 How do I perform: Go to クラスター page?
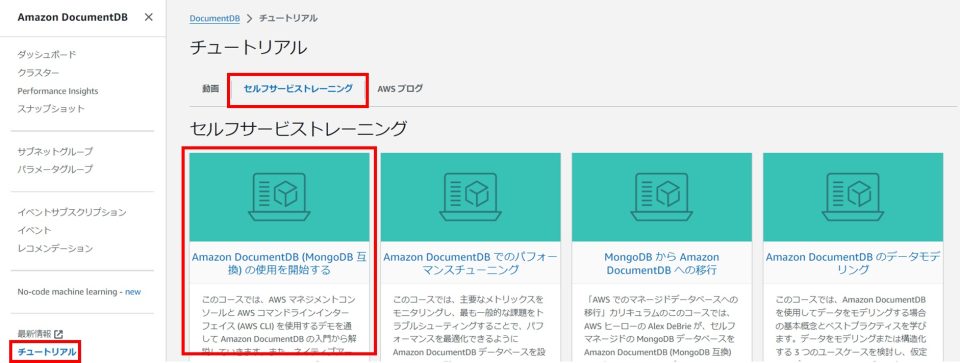click(39, 73)
